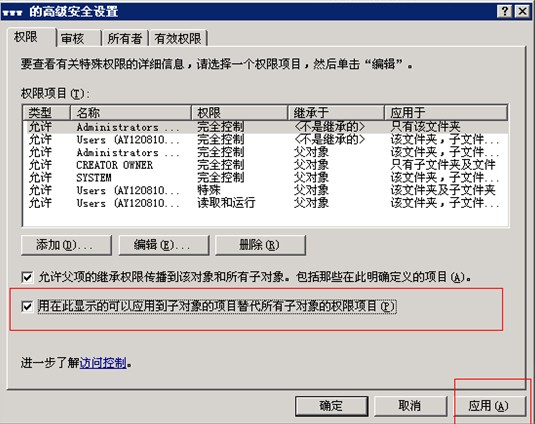Sort by the 应用于 column header
This screenshot has height=424, width=535.
446,113
